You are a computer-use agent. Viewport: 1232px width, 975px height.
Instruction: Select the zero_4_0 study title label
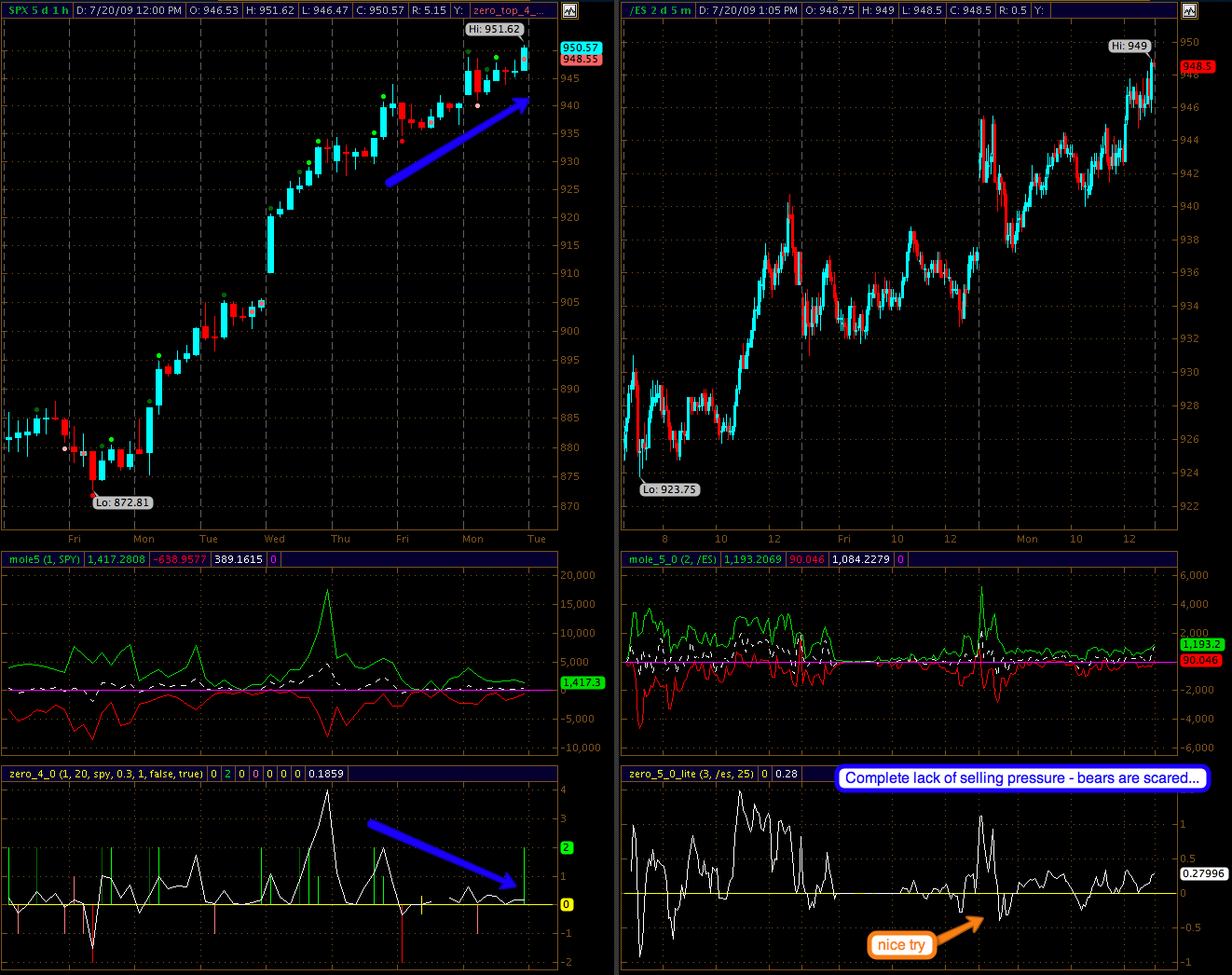(x=105, y=774)
